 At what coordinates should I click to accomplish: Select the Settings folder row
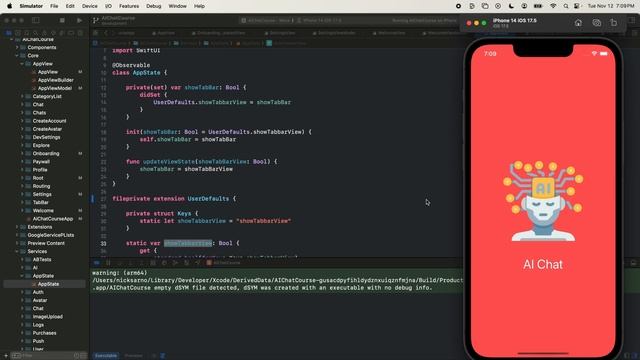click(x=44, y=194)
